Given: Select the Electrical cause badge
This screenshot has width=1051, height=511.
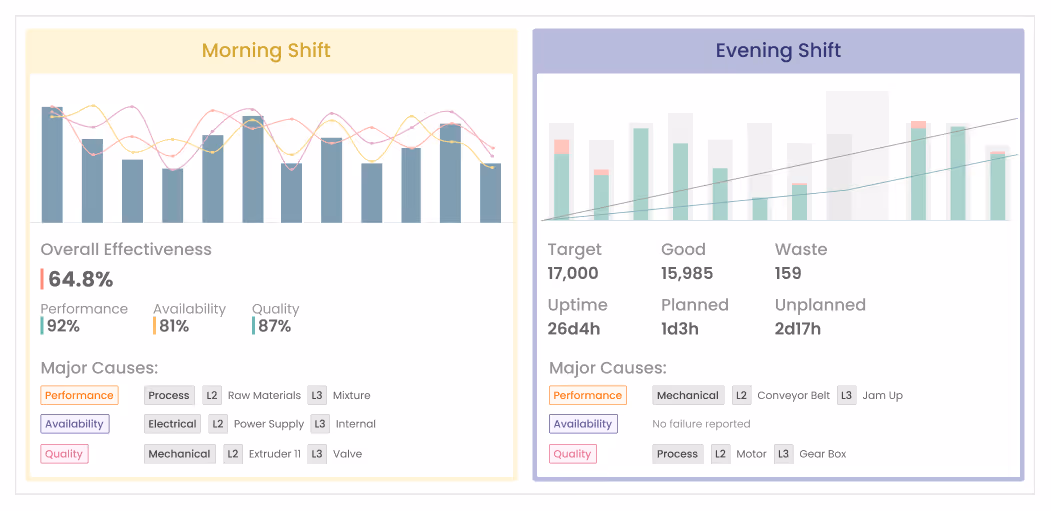Looking at the screenshot, I should coord(172,424).
